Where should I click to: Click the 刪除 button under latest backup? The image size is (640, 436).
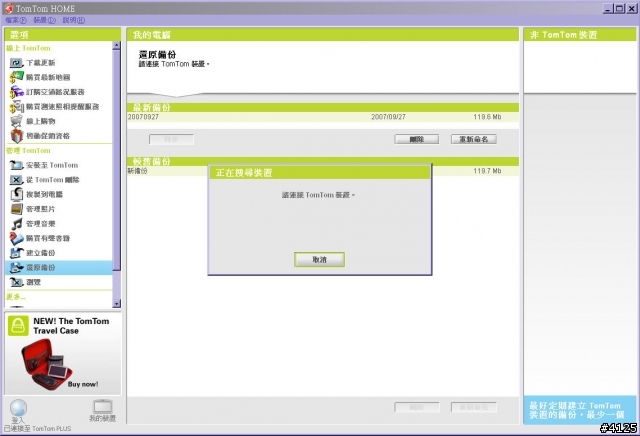(417, 139)
